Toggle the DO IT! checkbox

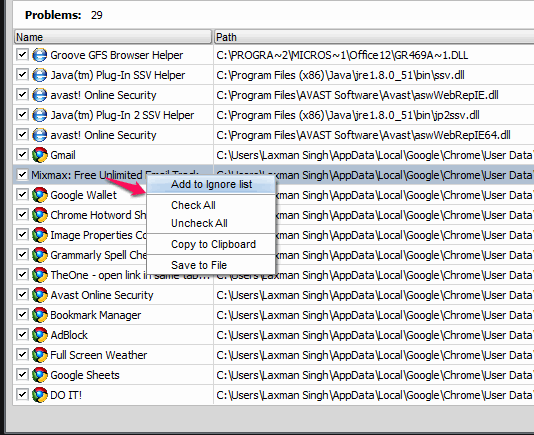22,395
